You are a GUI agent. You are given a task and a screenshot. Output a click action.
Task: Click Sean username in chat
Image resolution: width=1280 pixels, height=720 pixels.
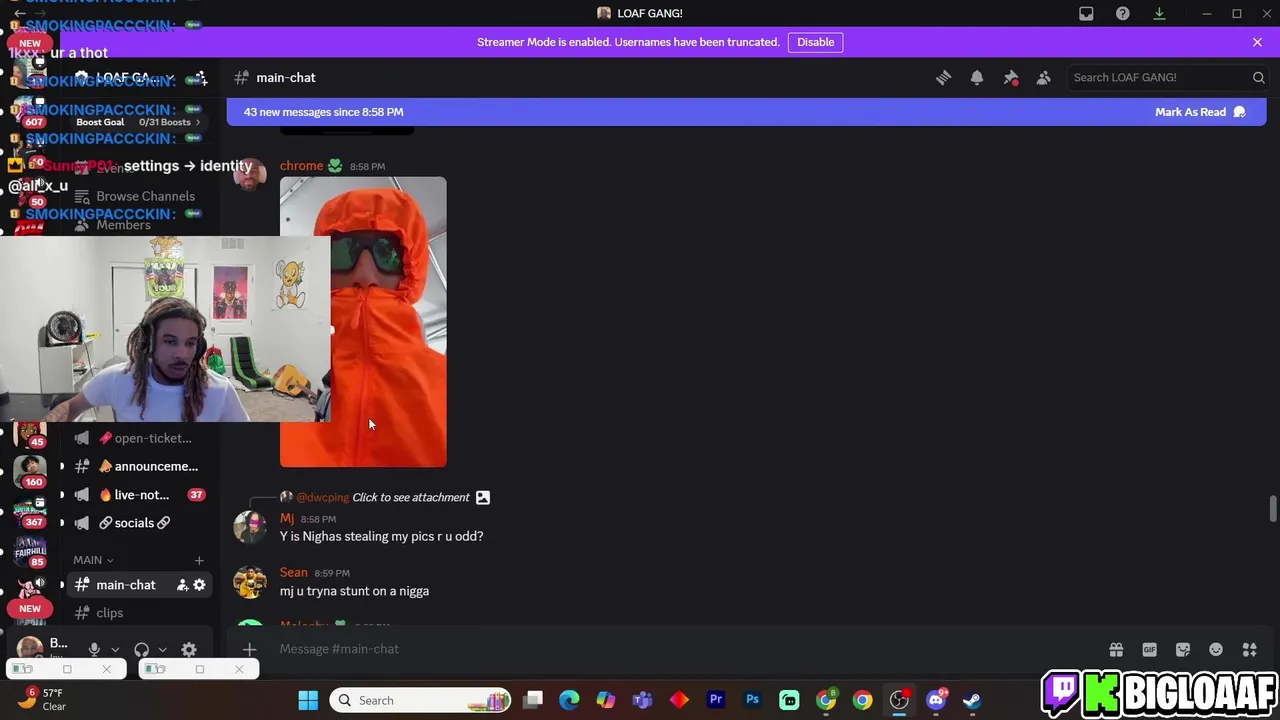[x=293, y=573]
